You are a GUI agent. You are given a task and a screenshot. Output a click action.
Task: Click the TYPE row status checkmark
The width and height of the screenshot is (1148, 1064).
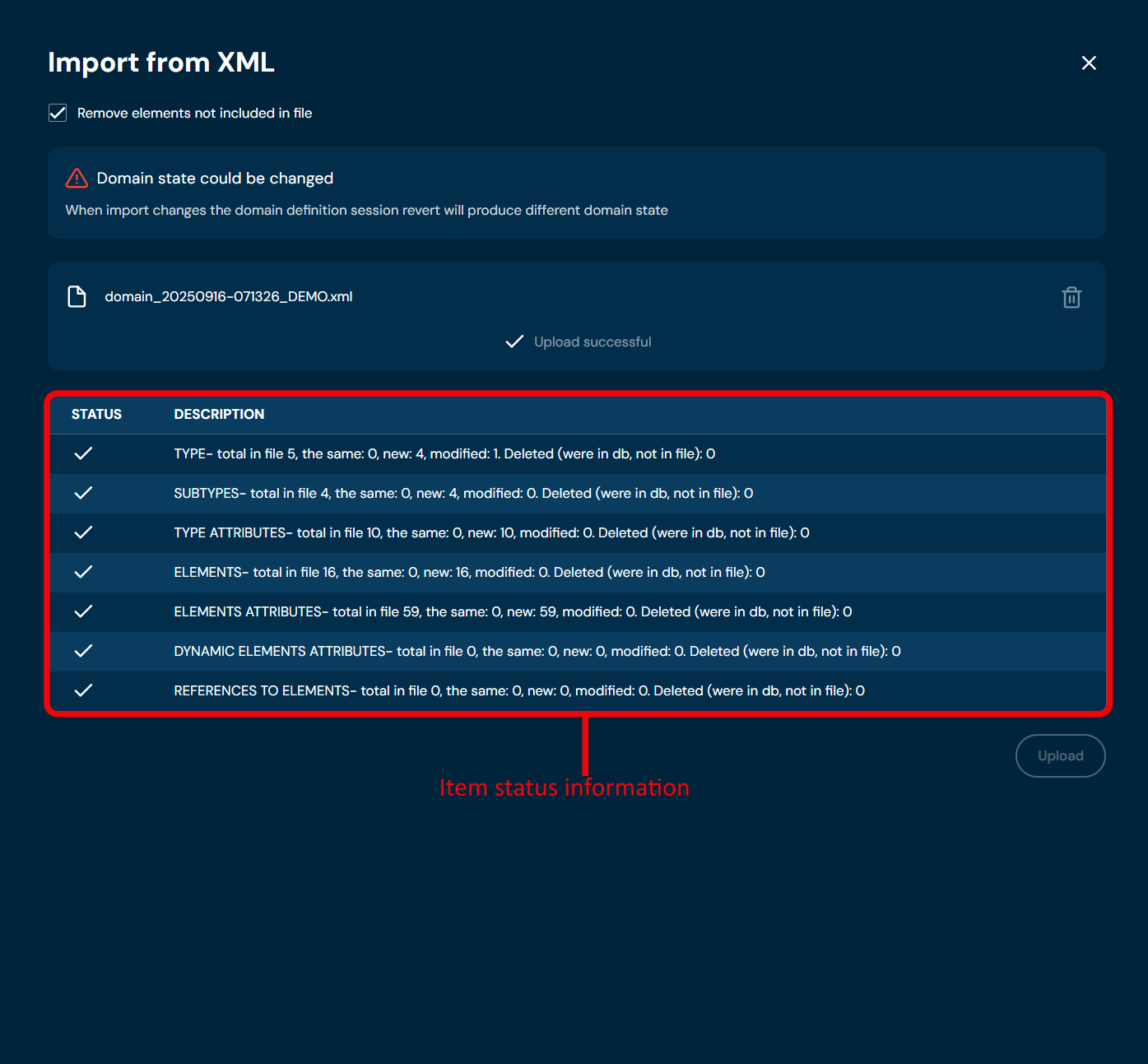83,453
